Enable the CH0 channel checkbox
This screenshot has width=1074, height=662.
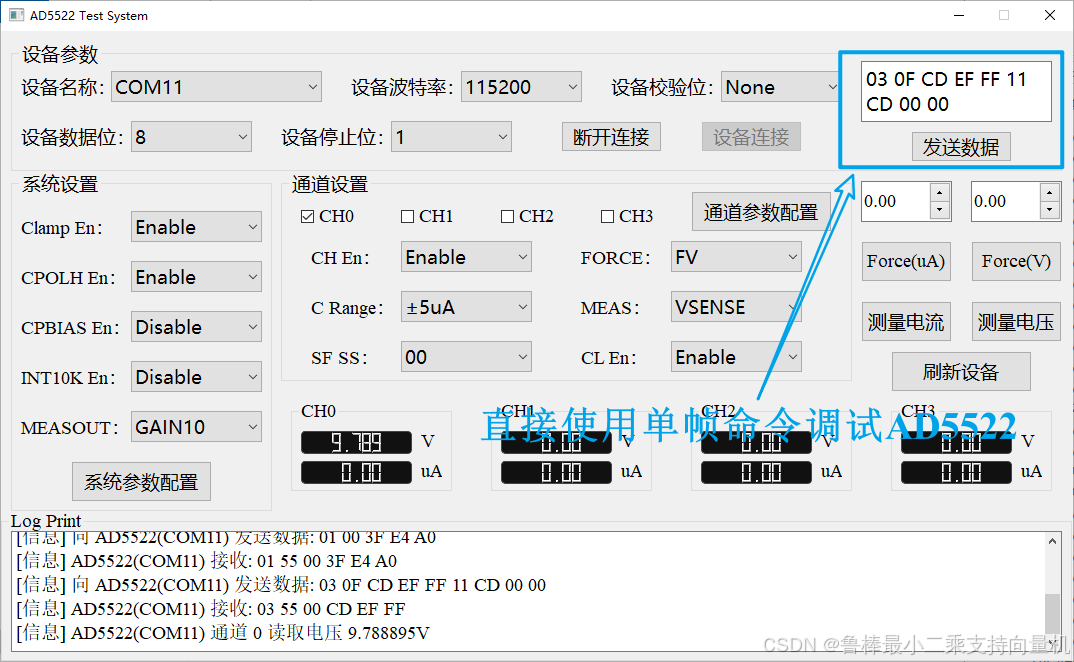click(308, 217)
